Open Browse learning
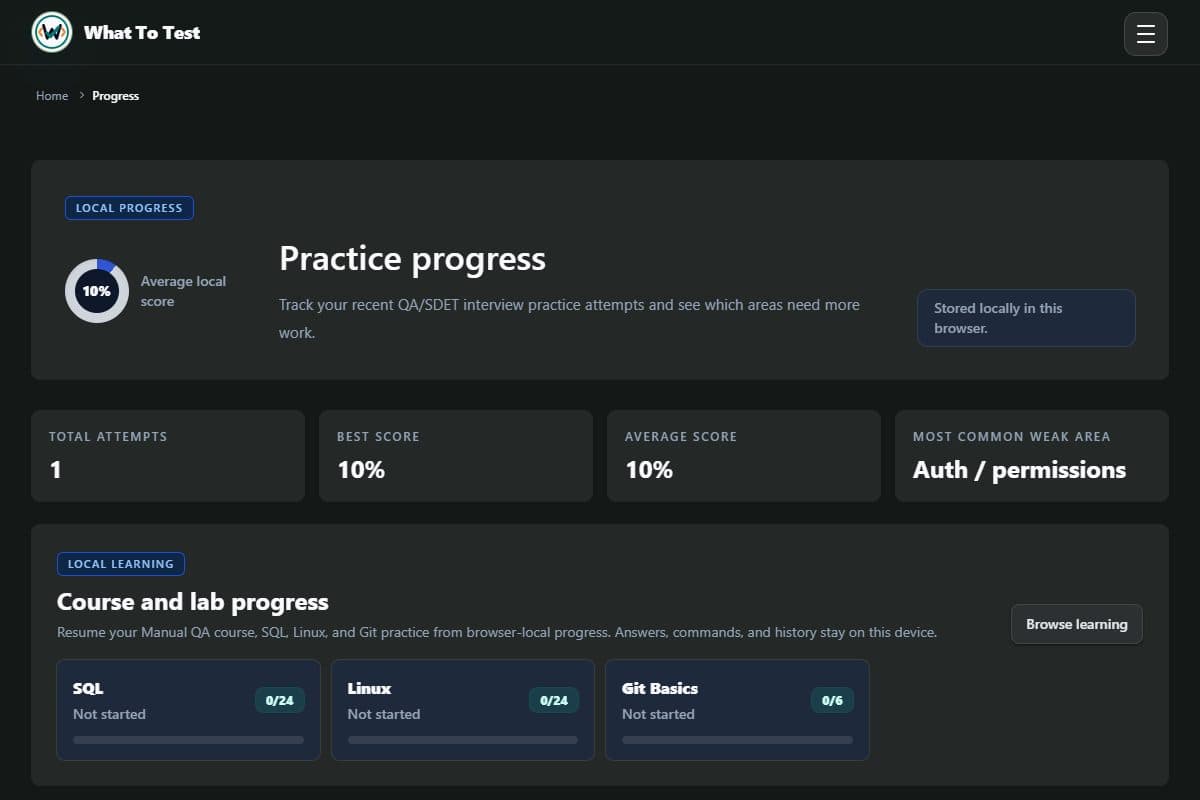1200x800 pixels. click(x=1077, y=624)
